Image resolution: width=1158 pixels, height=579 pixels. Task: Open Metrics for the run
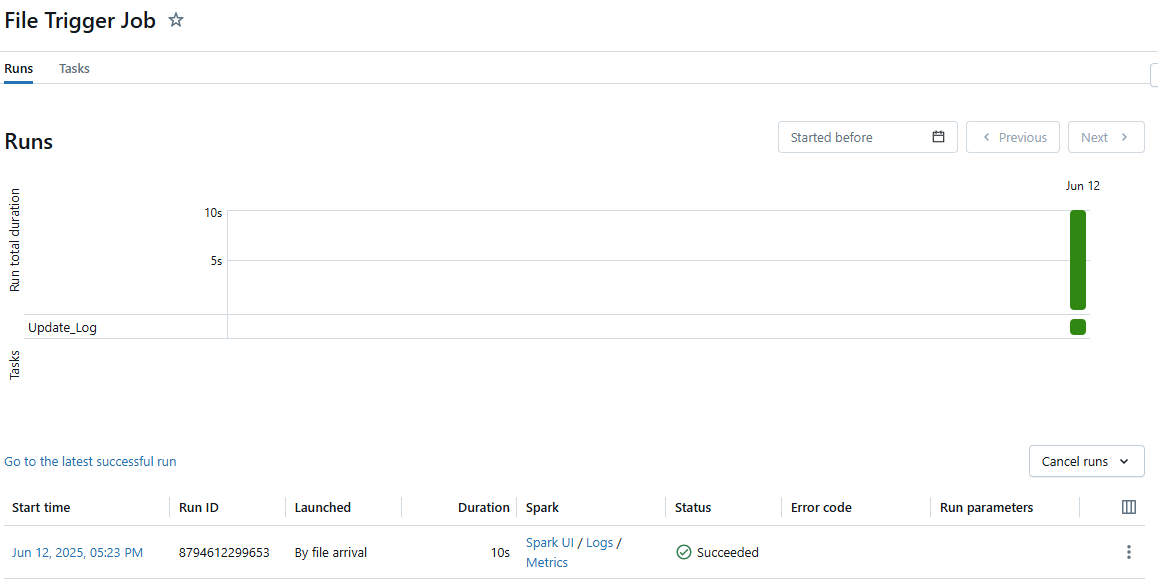coord(546,562)
